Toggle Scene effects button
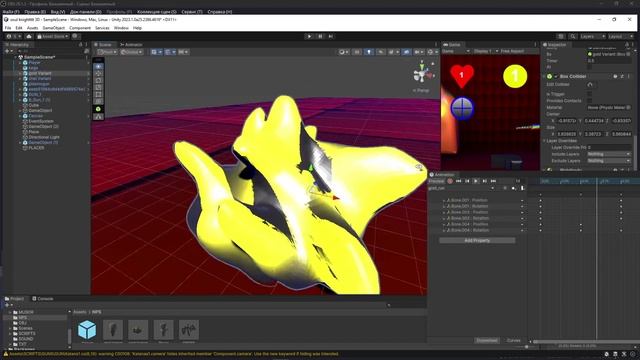This screenshot has height=360, width=640. [x=392, y=52]
